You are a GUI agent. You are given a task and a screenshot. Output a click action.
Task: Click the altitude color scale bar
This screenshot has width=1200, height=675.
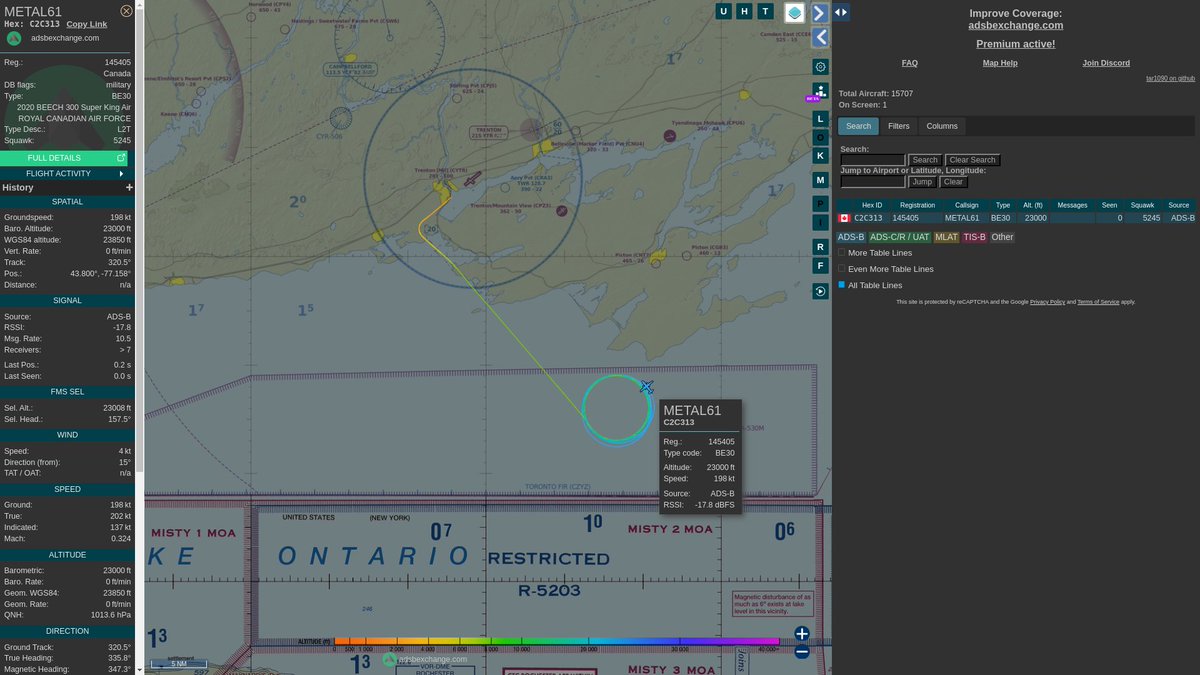coord(556,641)
